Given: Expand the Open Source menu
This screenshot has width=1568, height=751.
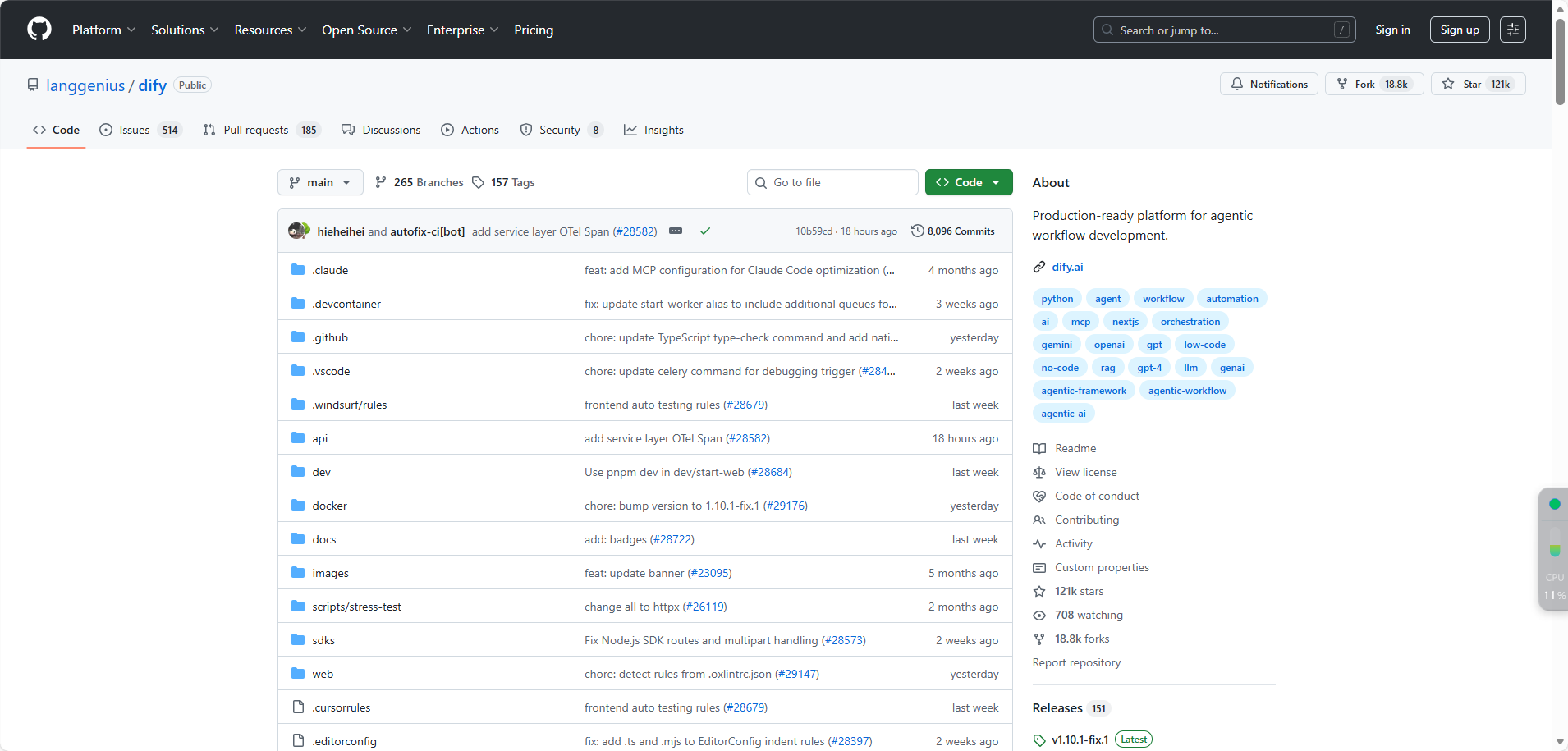Looking at the screenshot, I should [x=366, y=30].
